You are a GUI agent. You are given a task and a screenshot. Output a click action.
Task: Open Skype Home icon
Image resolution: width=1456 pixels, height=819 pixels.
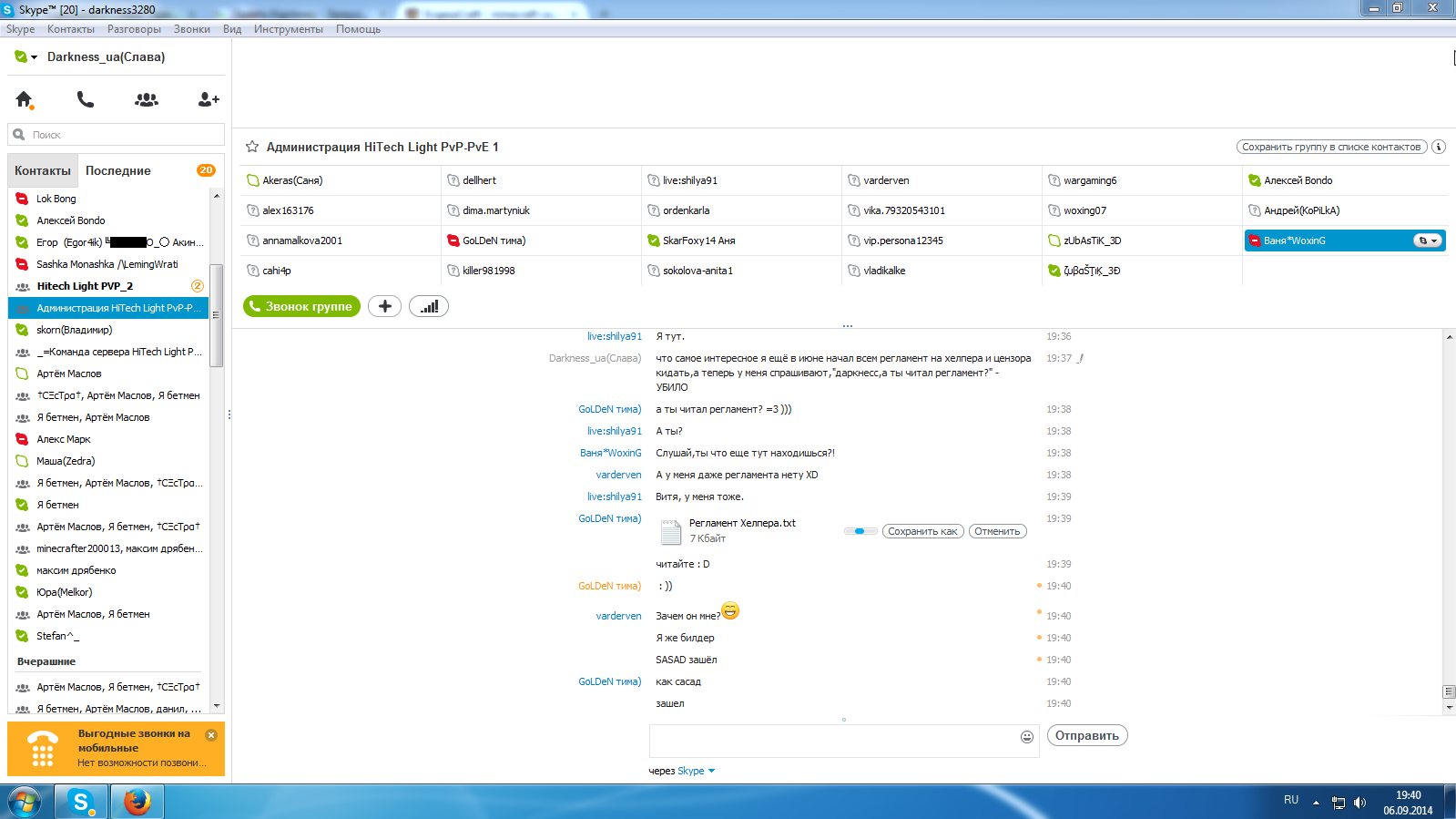[x=25, y=99]
